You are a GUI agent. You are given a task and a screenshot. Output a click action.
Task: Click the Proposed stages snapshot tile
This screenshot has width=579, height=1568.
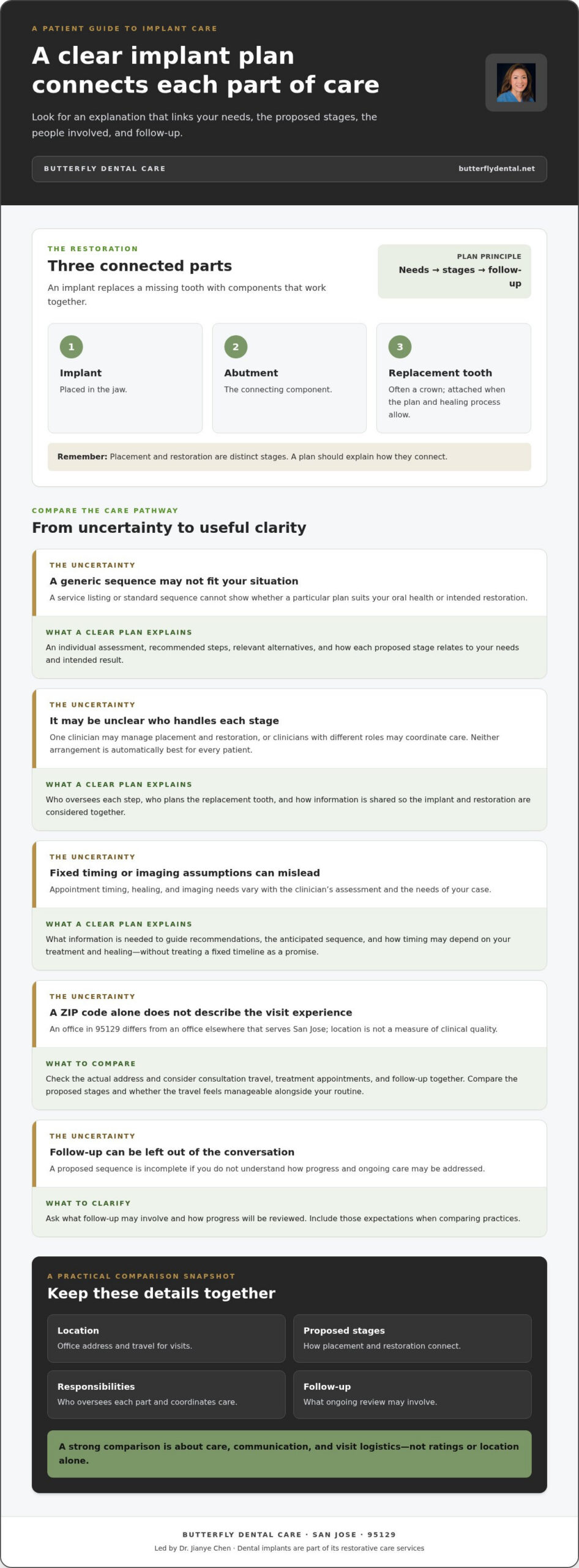point(413,1338)
